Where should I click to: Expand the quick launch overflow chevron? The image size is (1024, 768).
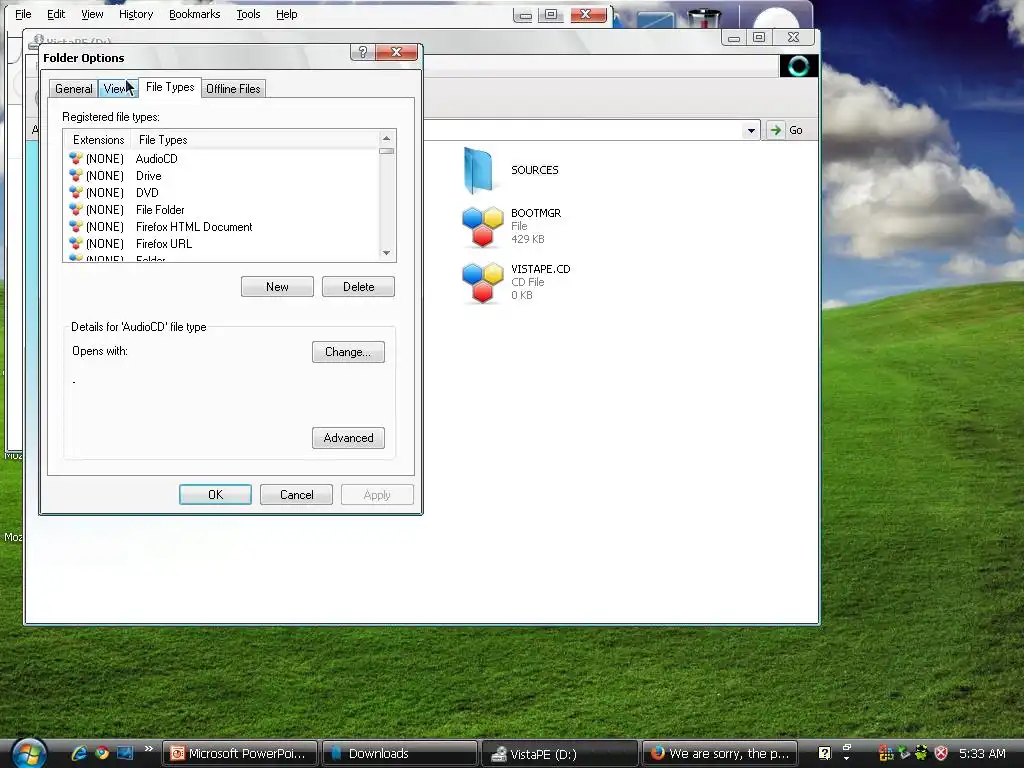149,748
